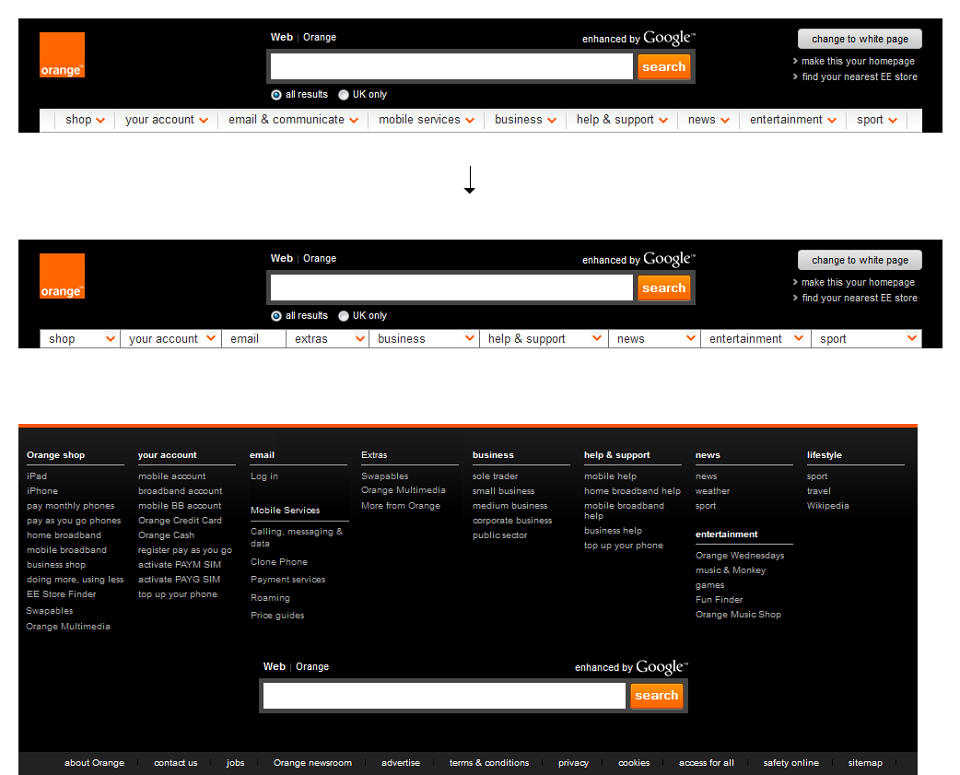Viewport: 960px width, 775px height.
Task: Click 'make this your homepage' above 'mobile services' nav
Action: [x=858, y=61]
